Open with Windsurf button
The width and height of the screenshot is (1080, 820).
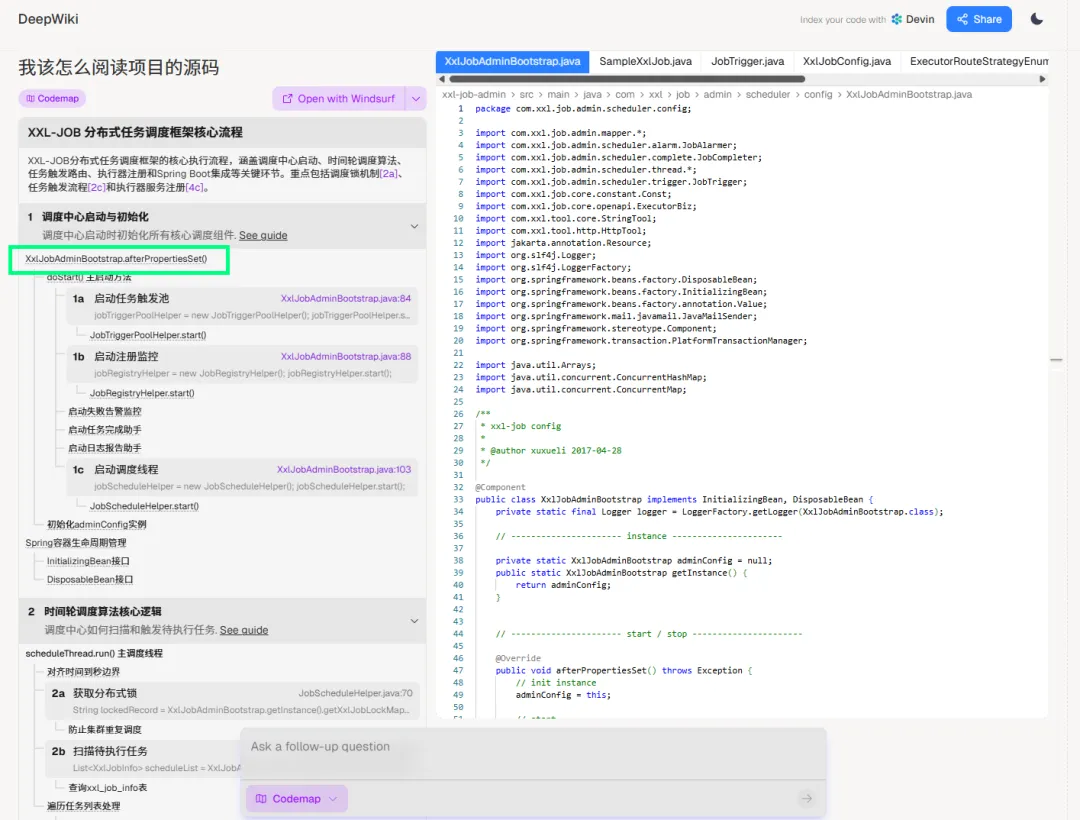339,98
